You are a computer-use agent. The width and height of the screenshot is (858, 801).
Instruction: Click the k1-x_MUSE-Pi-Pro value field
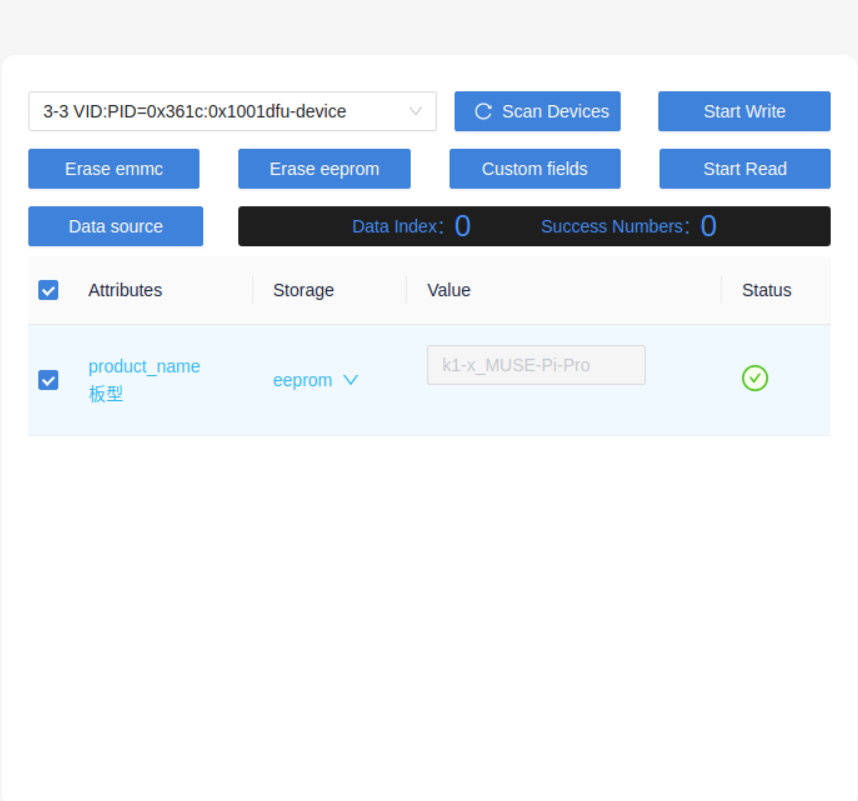pos(536,365)
